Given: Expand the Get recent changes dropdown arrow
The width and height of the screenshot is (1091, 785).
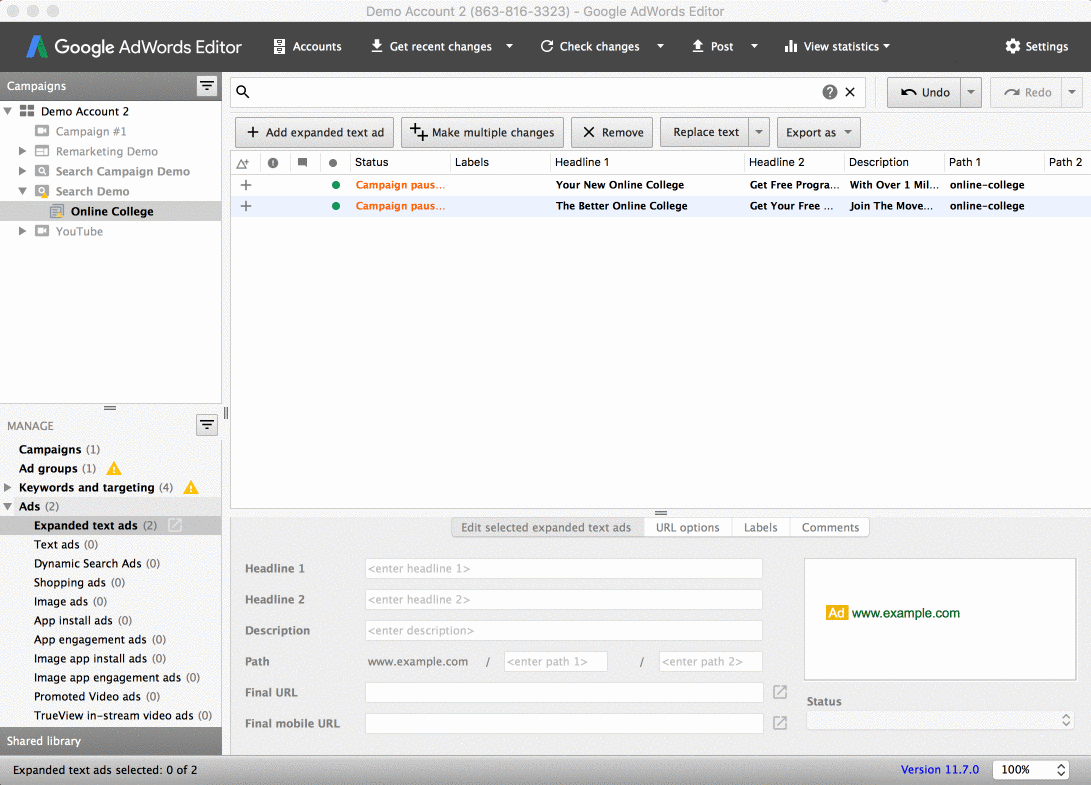Looking at the screenshot, I should 509,47.
